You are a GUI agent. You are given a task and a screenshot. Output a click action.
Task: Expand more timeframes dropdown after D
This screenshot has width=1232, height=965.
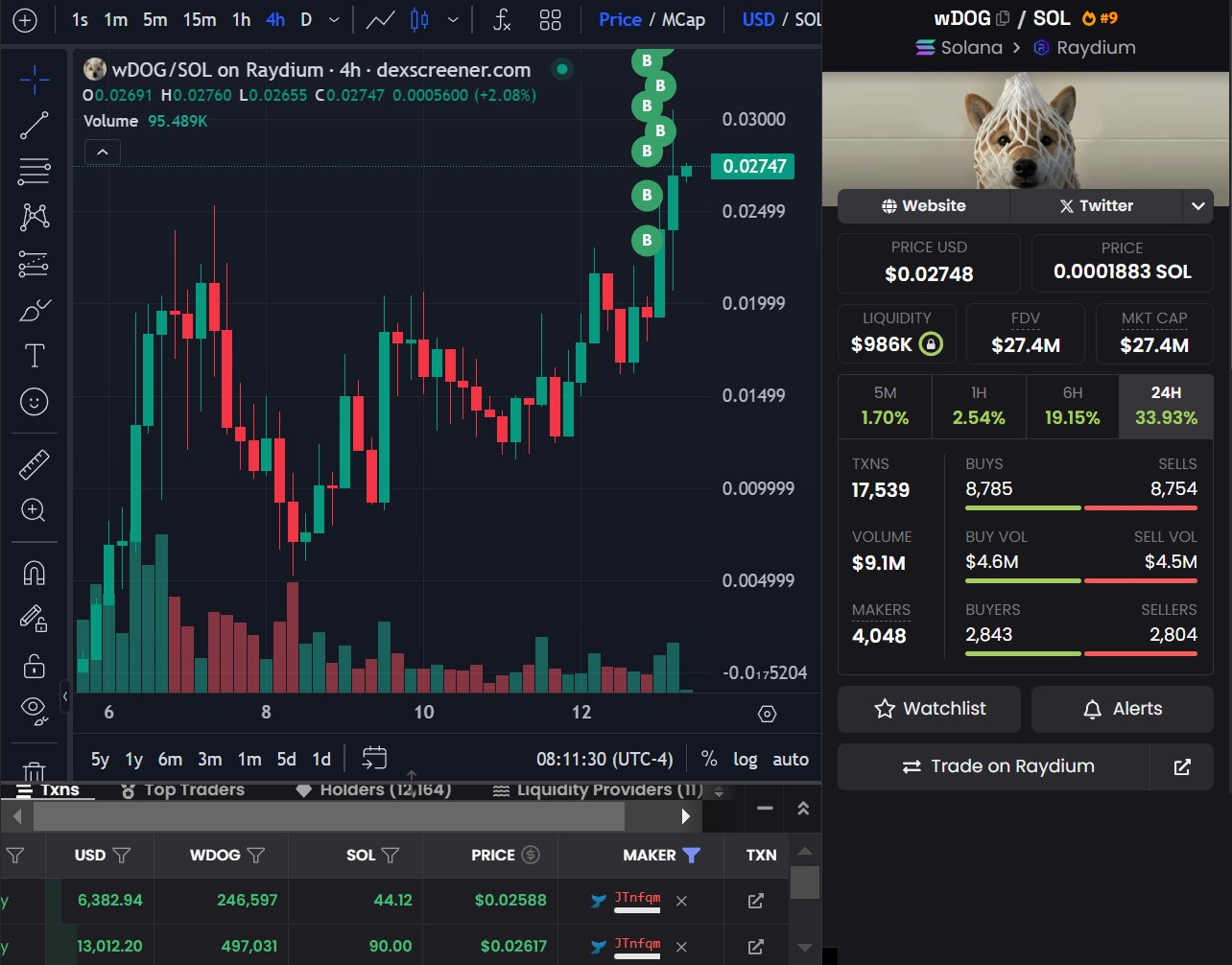tap(333, 19)
